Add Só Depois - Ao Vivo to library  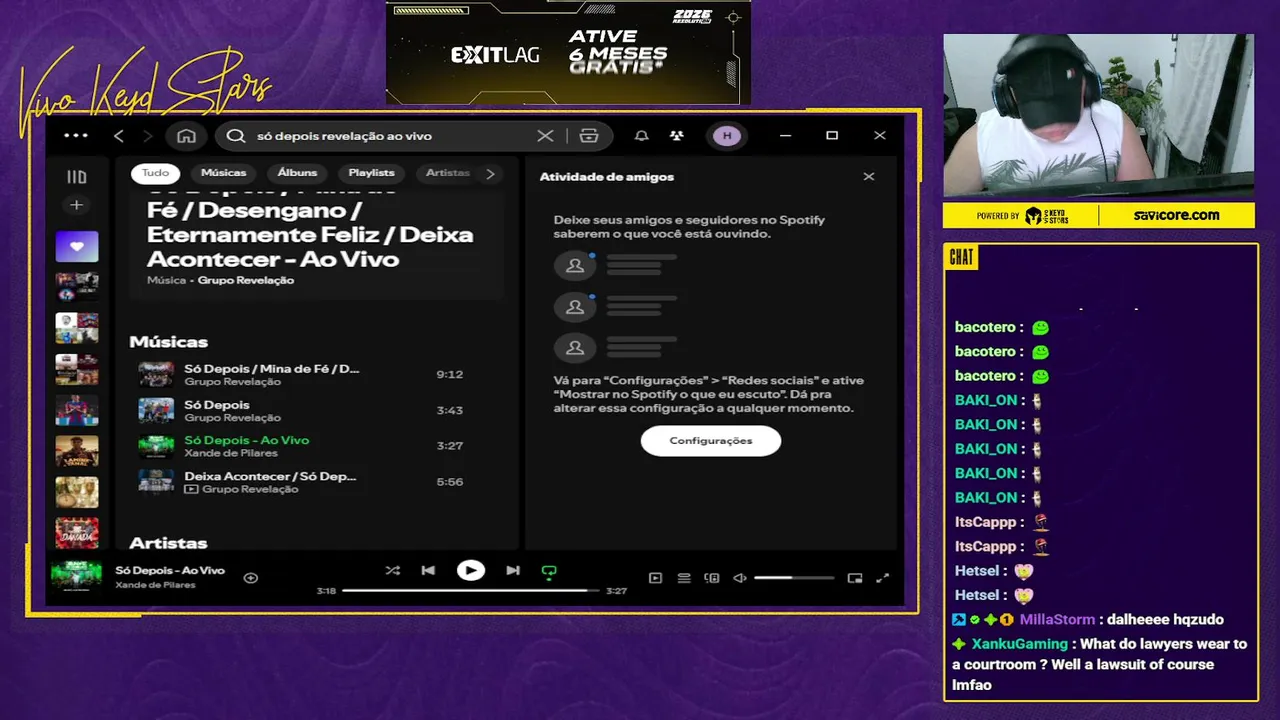(x=251, y=578)
